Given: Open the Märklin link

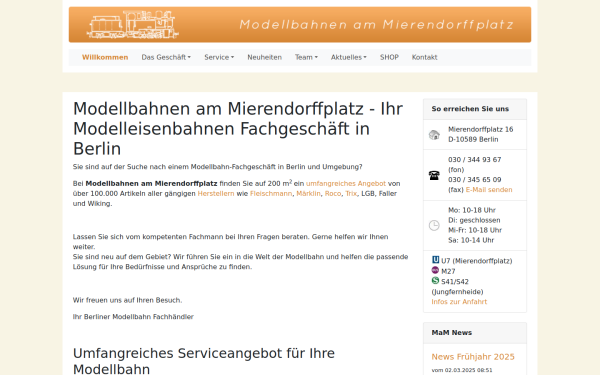Looking at the screenshot, I should pos(308,194).
